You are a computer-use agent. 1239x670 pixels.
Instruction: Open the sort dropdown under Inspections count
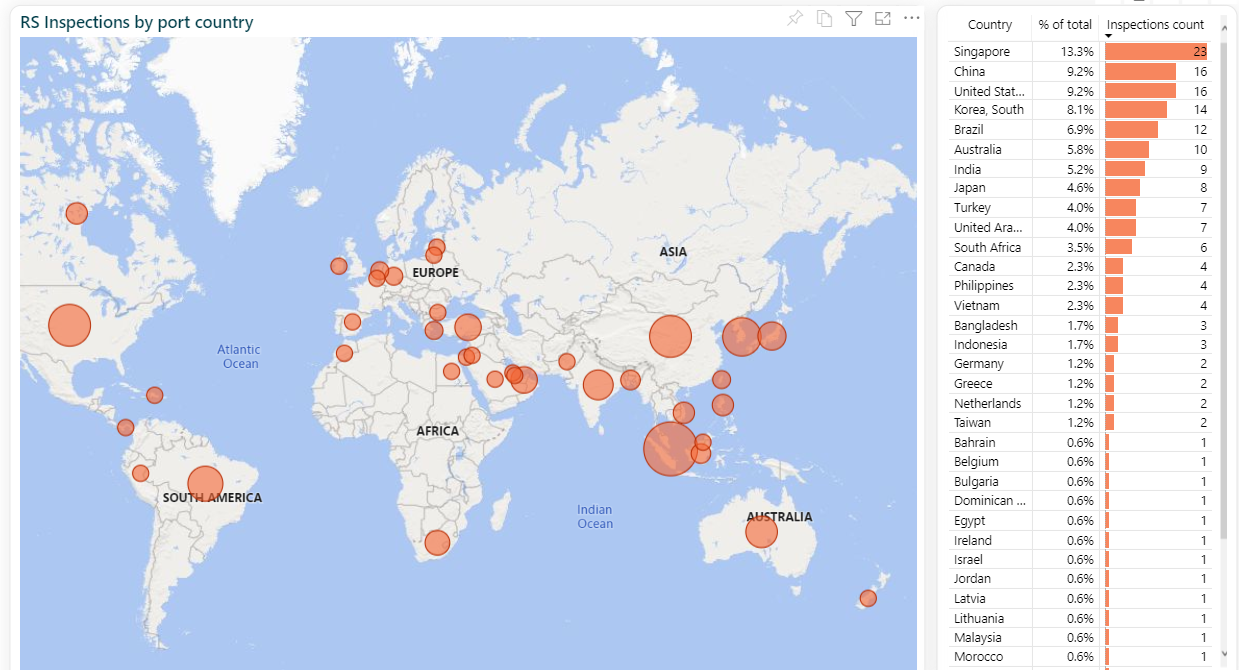pos(1156,37)
